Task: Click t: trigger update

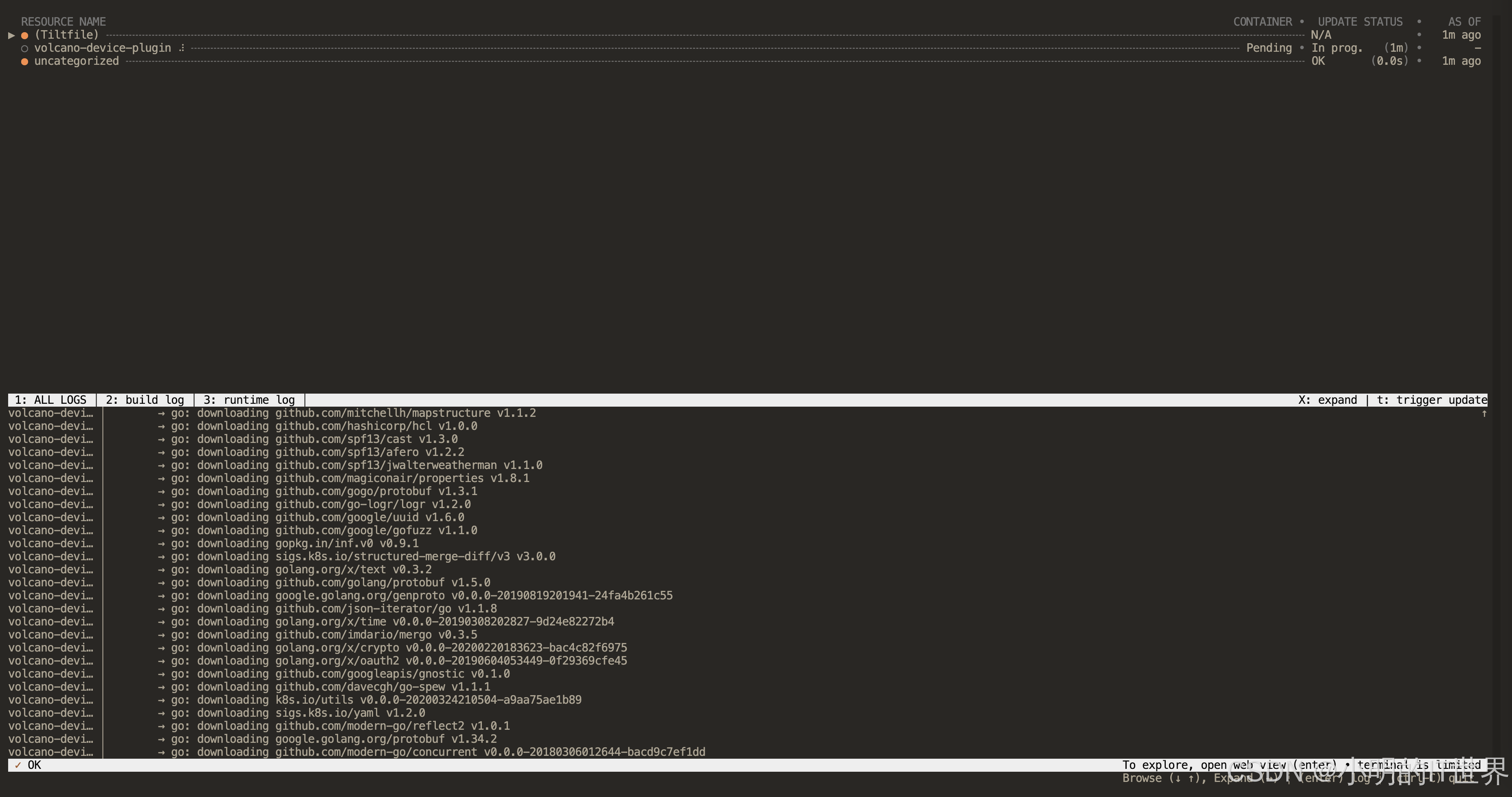Action: pyautogui.click(x=1432, y=400)
